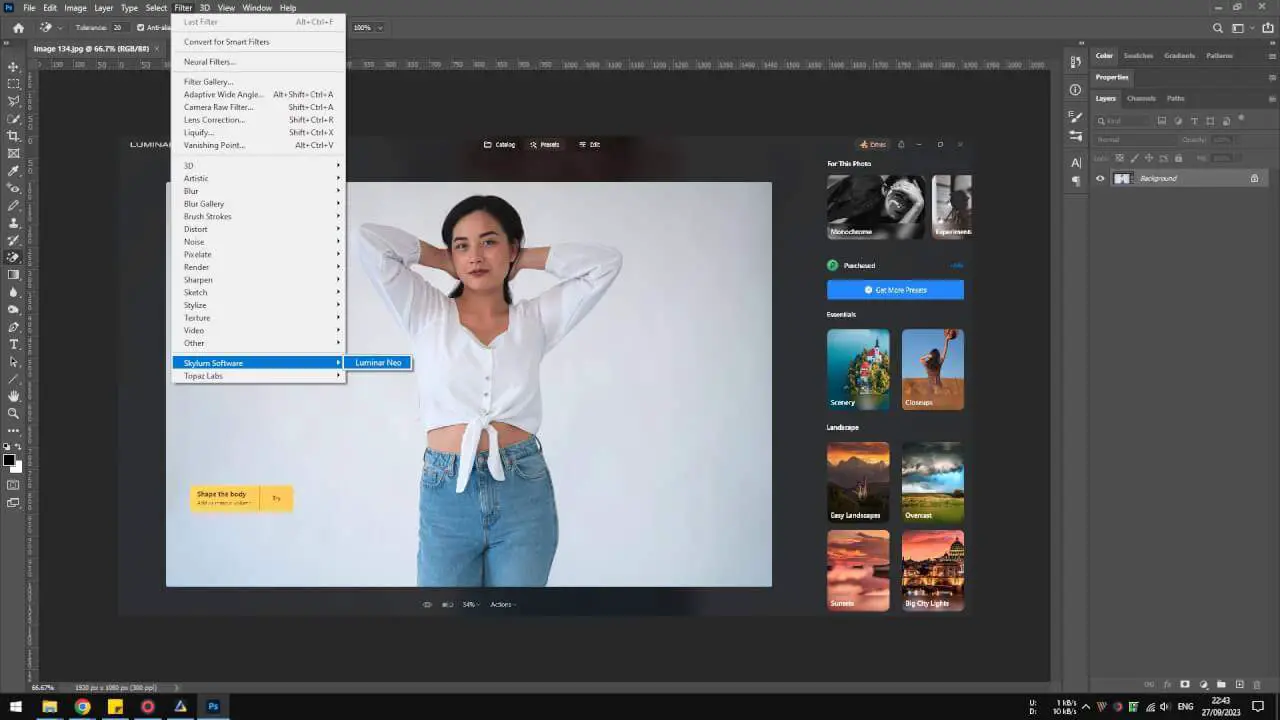This screenshot has height=720, width=1280.
Task: Open the foreground color swatch
Action: (10, 460)
